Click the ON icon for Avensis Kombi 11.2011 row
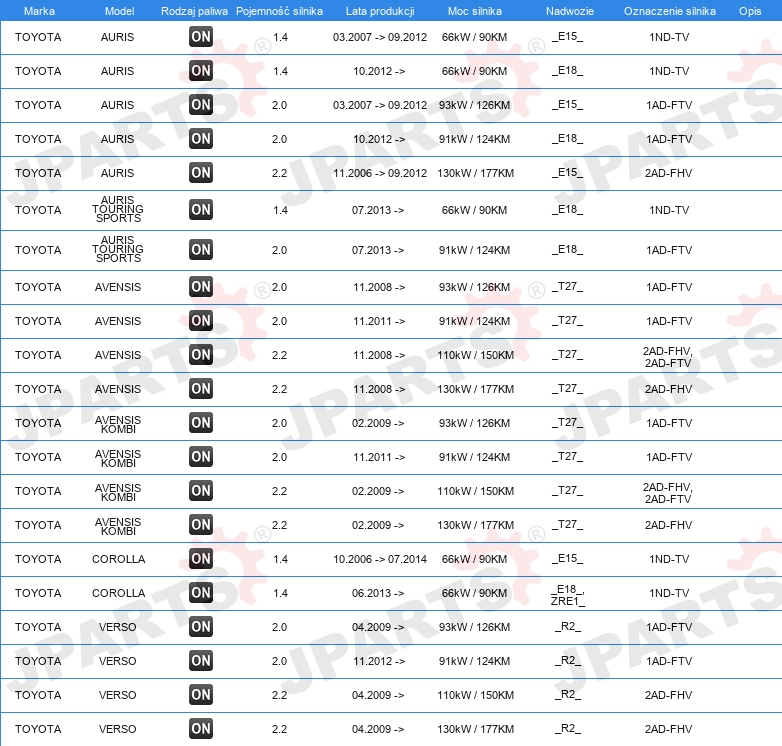782x746 pixels. pyautogui.click(x=200, y=456)
